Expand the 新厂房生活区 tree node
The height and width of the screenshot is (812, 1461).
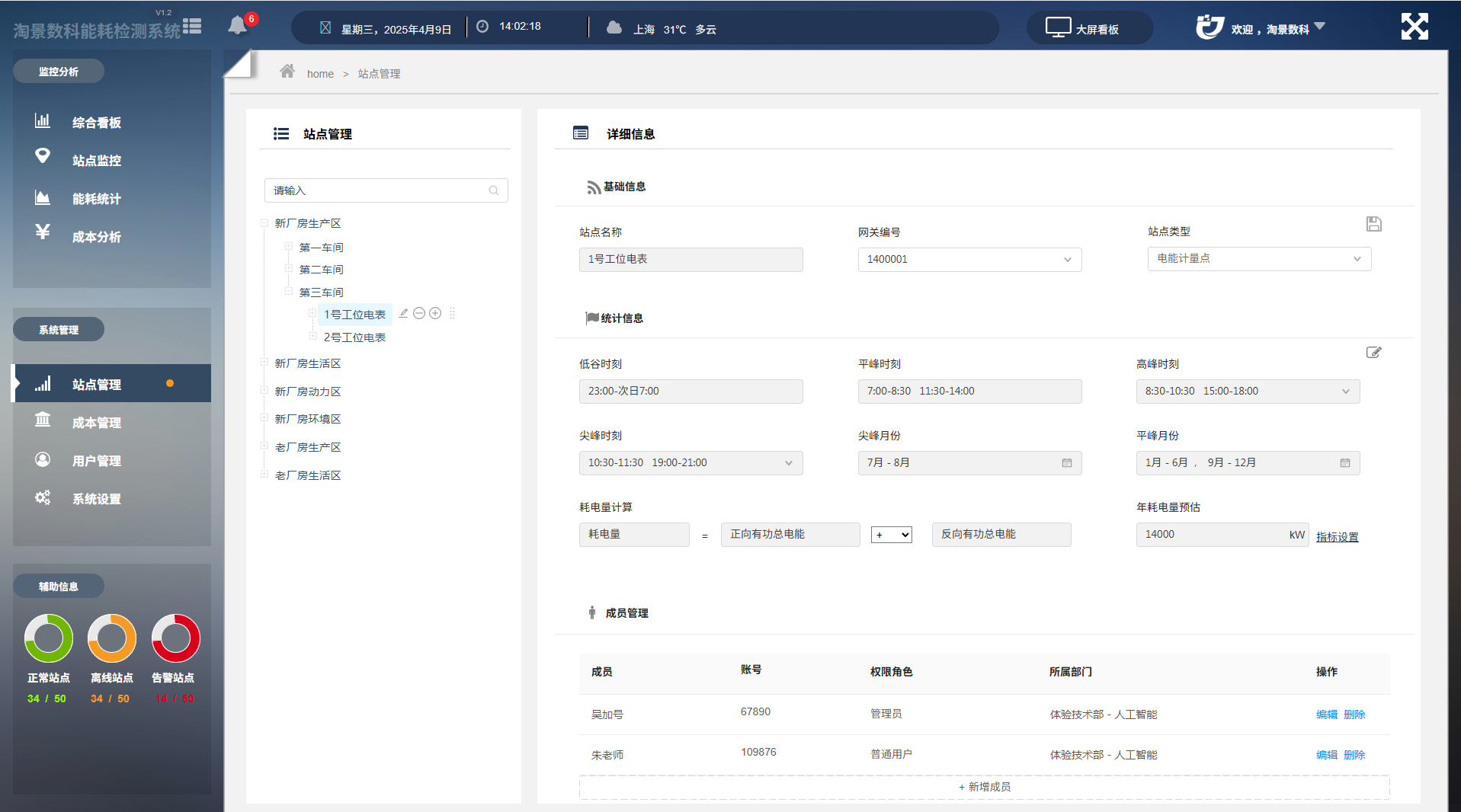point(264,363)
